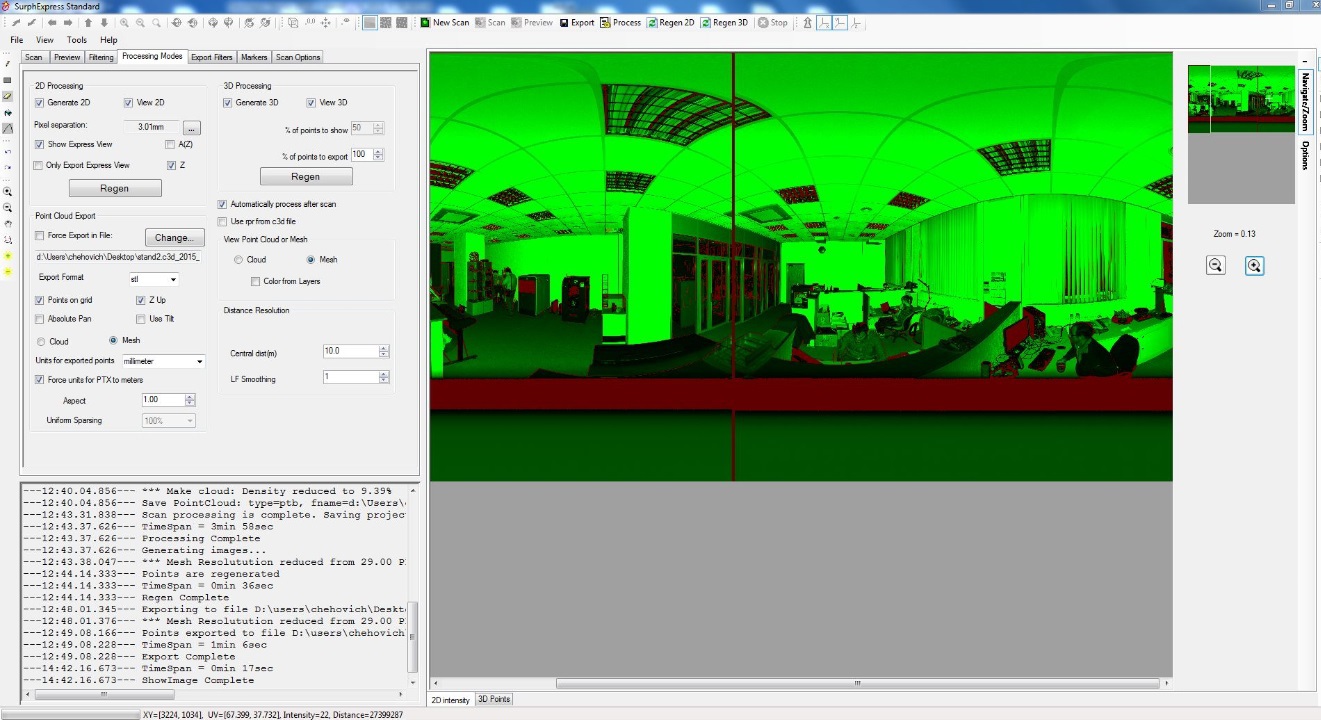Image resolution: width=1321 pixels, height=720 pixels.
Task: Click the zoom in icon in left sidebar
Action: pyautogui.click(x=8, y=191)
